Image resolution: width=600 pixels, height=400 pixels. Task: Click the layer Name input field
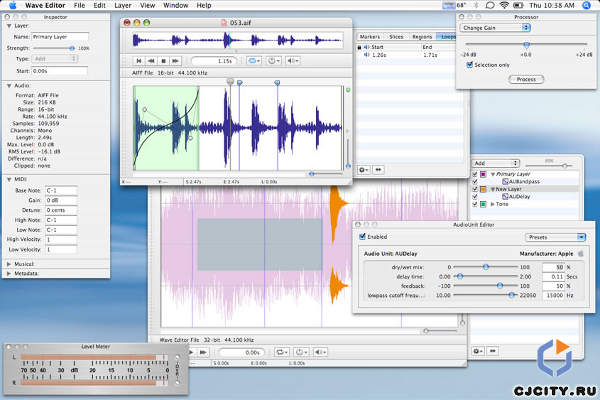tap(60, 37)
